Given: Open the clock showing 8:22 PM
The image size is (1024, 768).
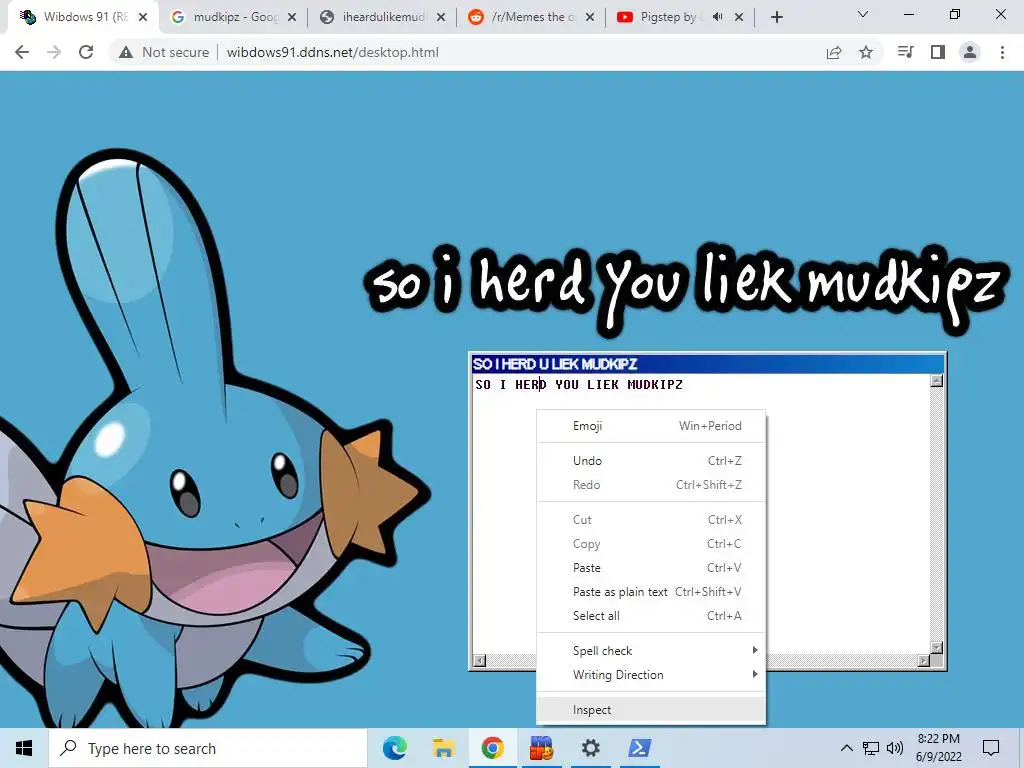Looking at the screenshot, I should tap(938, 748).
